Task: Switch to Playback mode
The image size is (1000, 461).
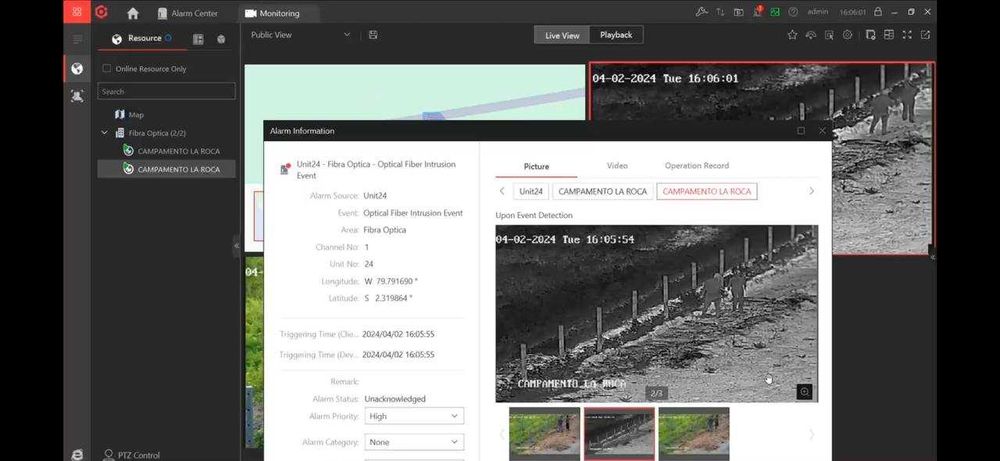Action: coord(616,35)
